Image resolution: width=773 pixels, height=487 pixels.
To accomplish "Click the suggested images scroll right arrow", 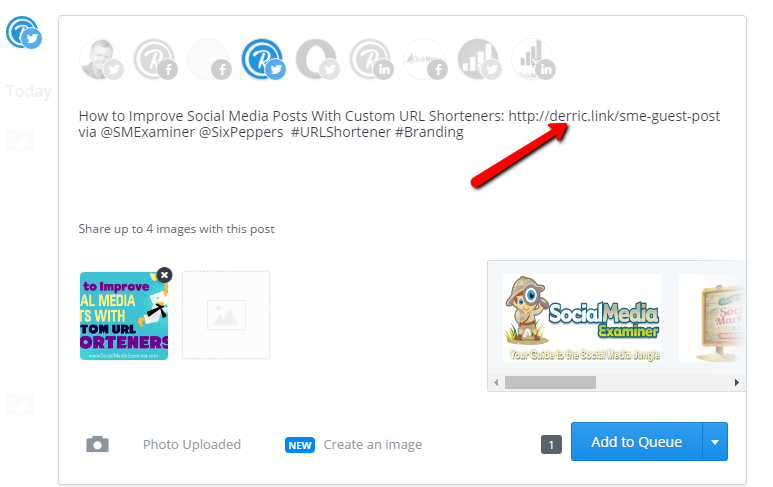I will click(x=737, y=383).
